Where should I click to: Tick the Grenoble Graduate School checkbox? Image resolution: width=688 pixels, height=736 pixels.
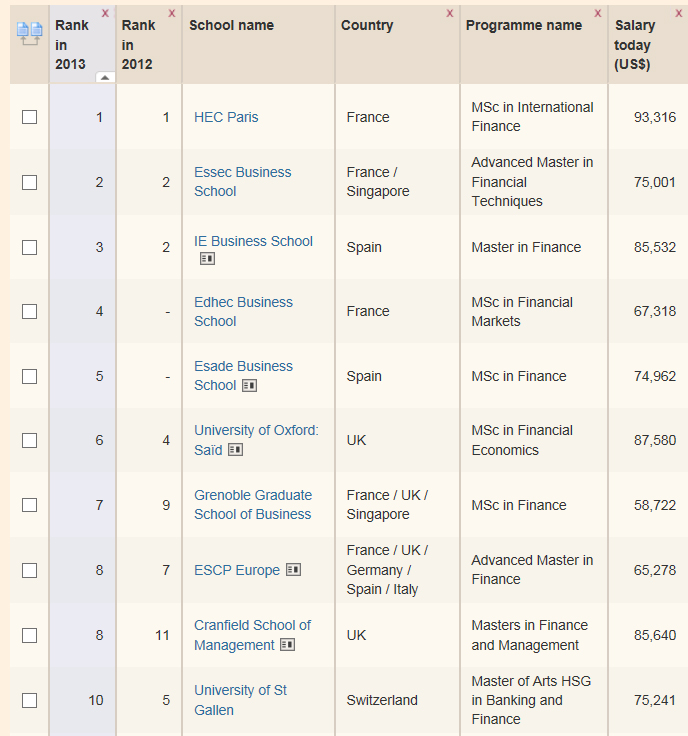point(30,505)
